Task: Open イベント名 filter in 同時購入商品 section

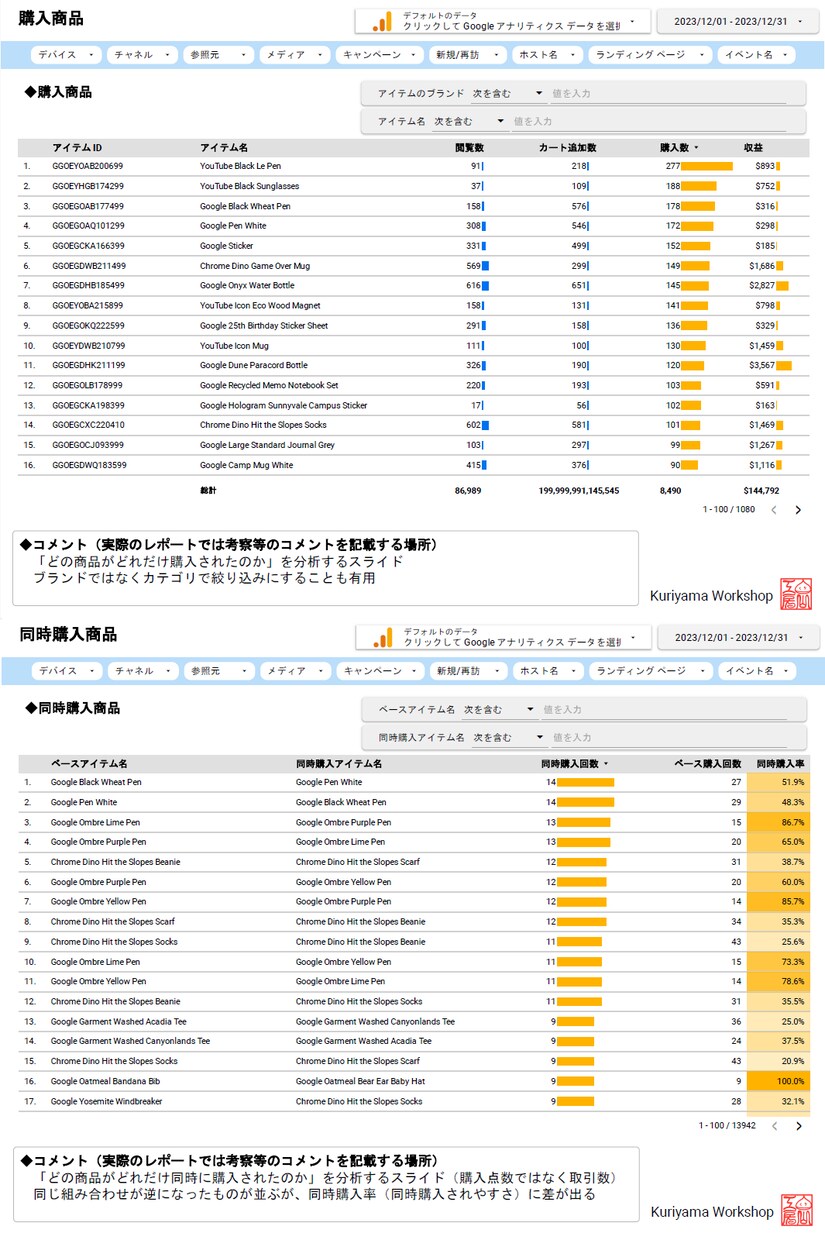Action: (x=756, y=671)
